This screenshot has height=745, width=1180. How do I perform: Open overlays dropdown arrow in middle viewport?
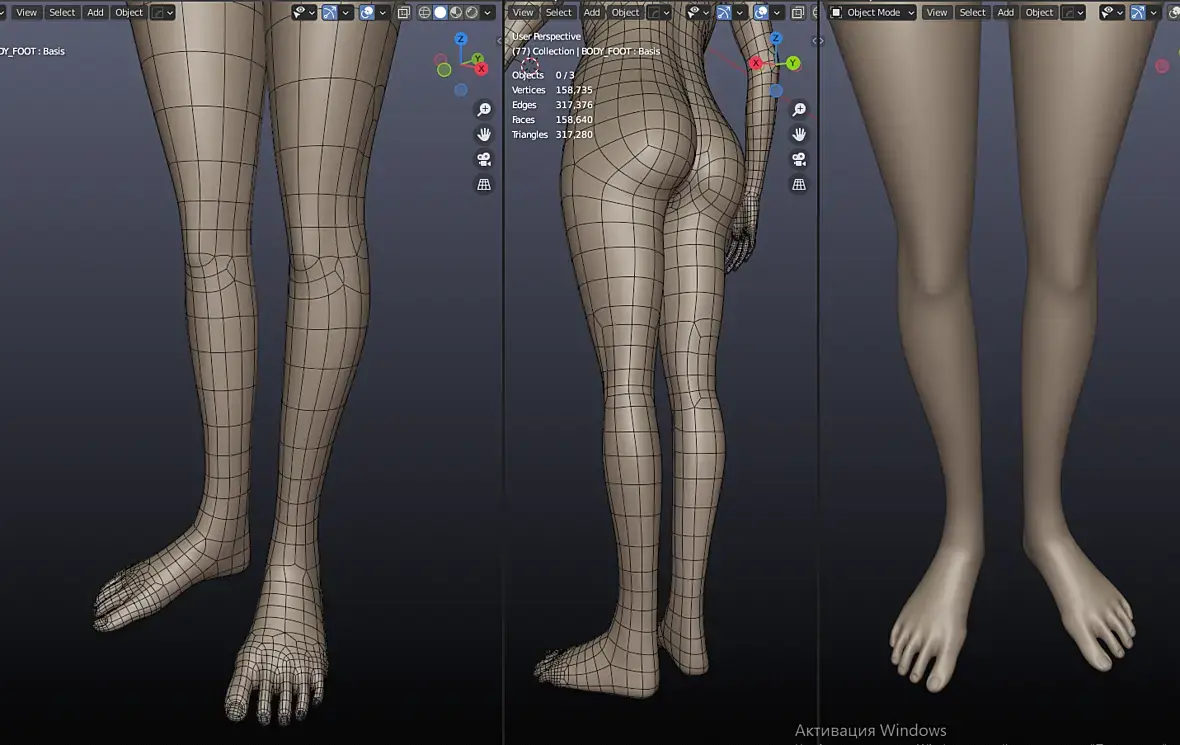pyautogui.click(x=777, y=12)
